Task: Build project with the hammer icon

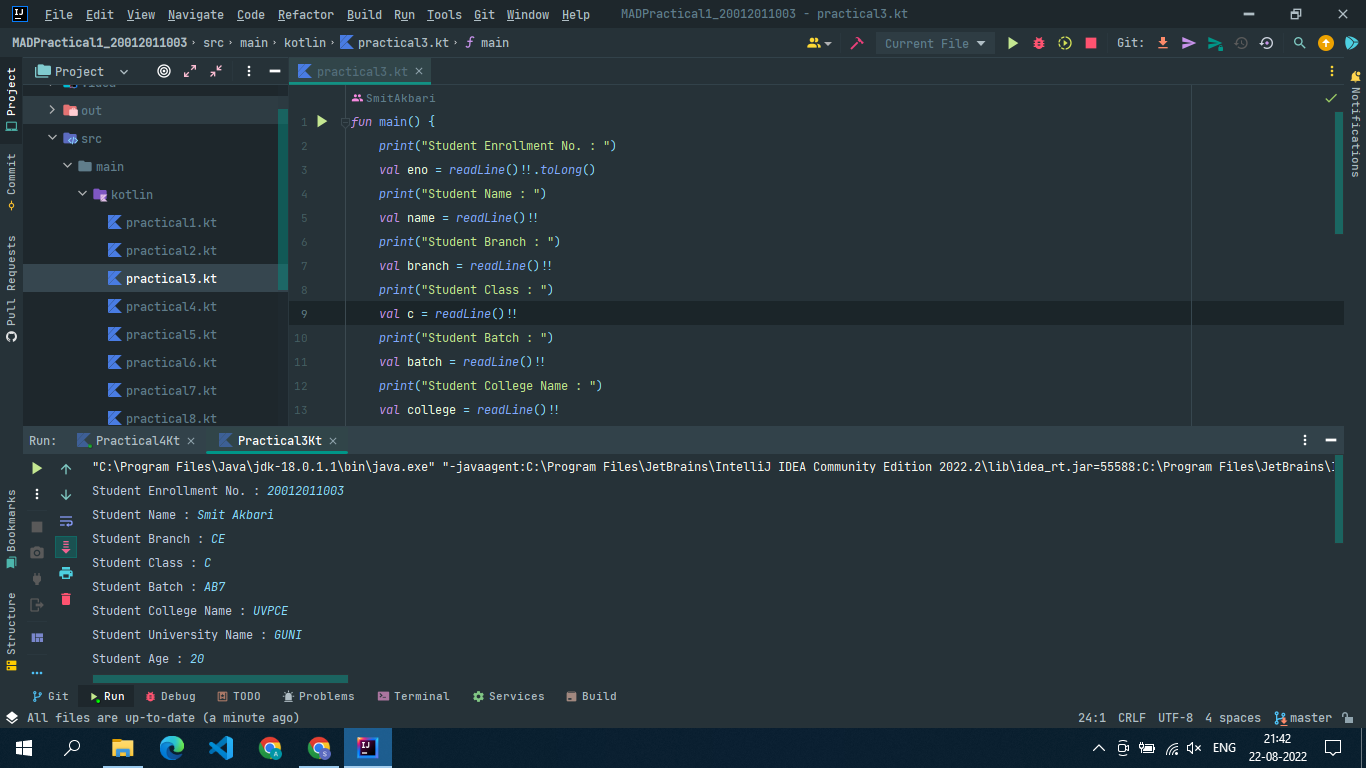Action: (857, 43)
